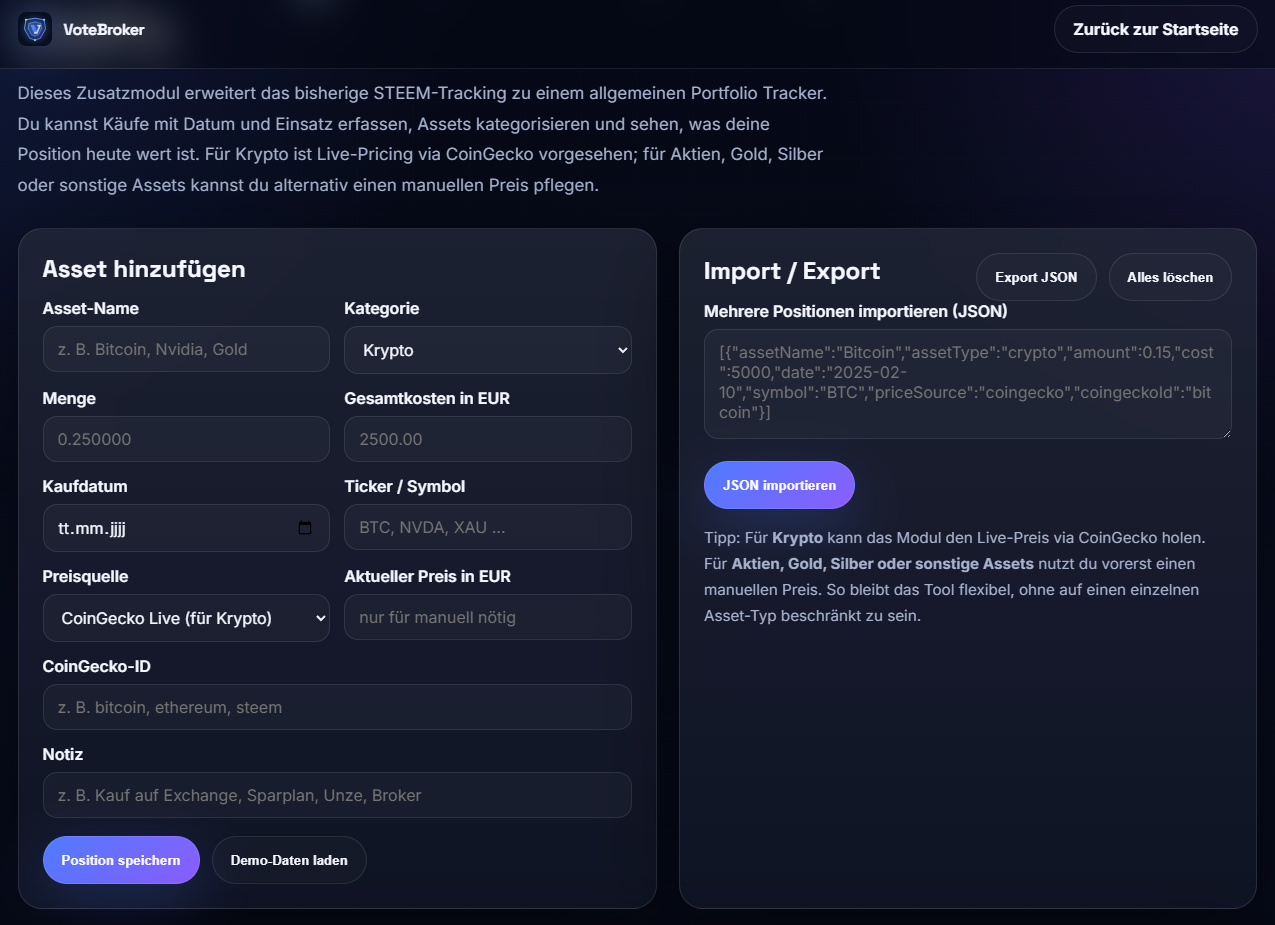The height and width of the screenshot is (925, 1275).
Task: Click into the Menge field
Action: pyautogui.click(x=186, y=439)
